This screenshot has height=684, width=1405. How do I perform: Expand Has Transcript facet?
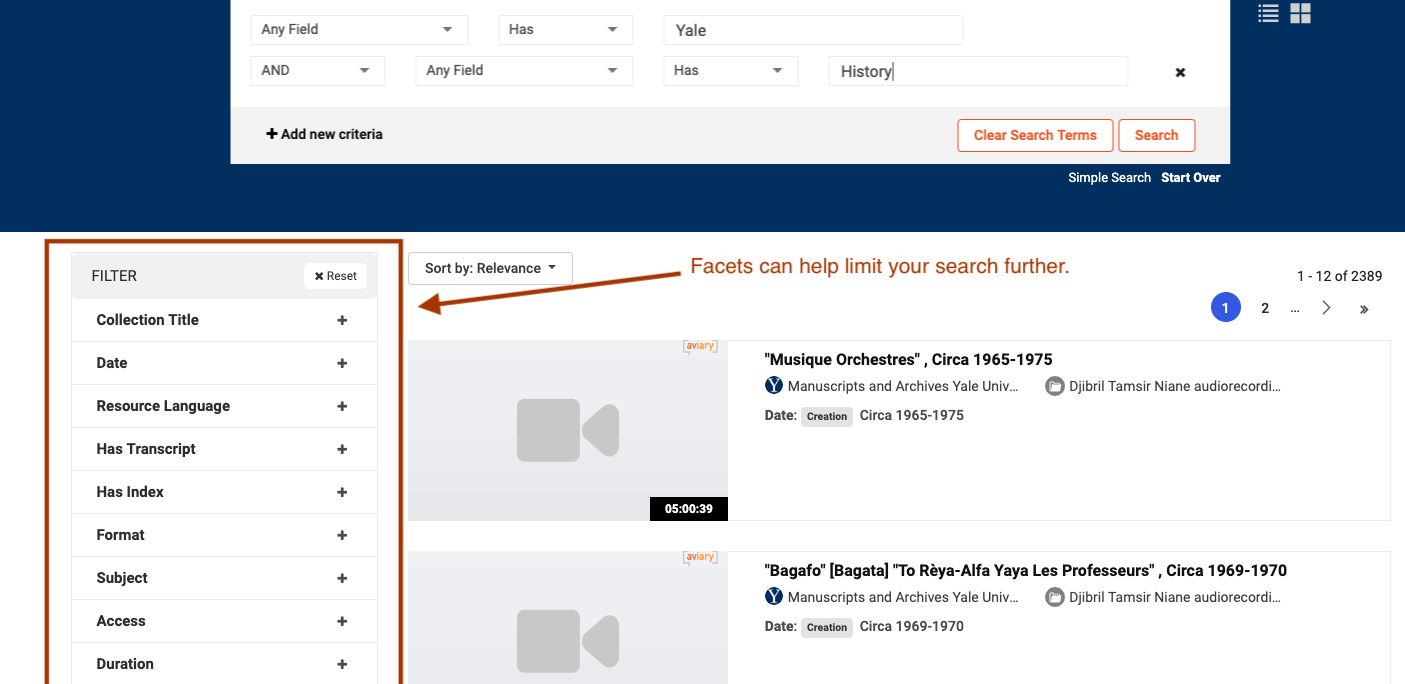click(x=224, y=449)
